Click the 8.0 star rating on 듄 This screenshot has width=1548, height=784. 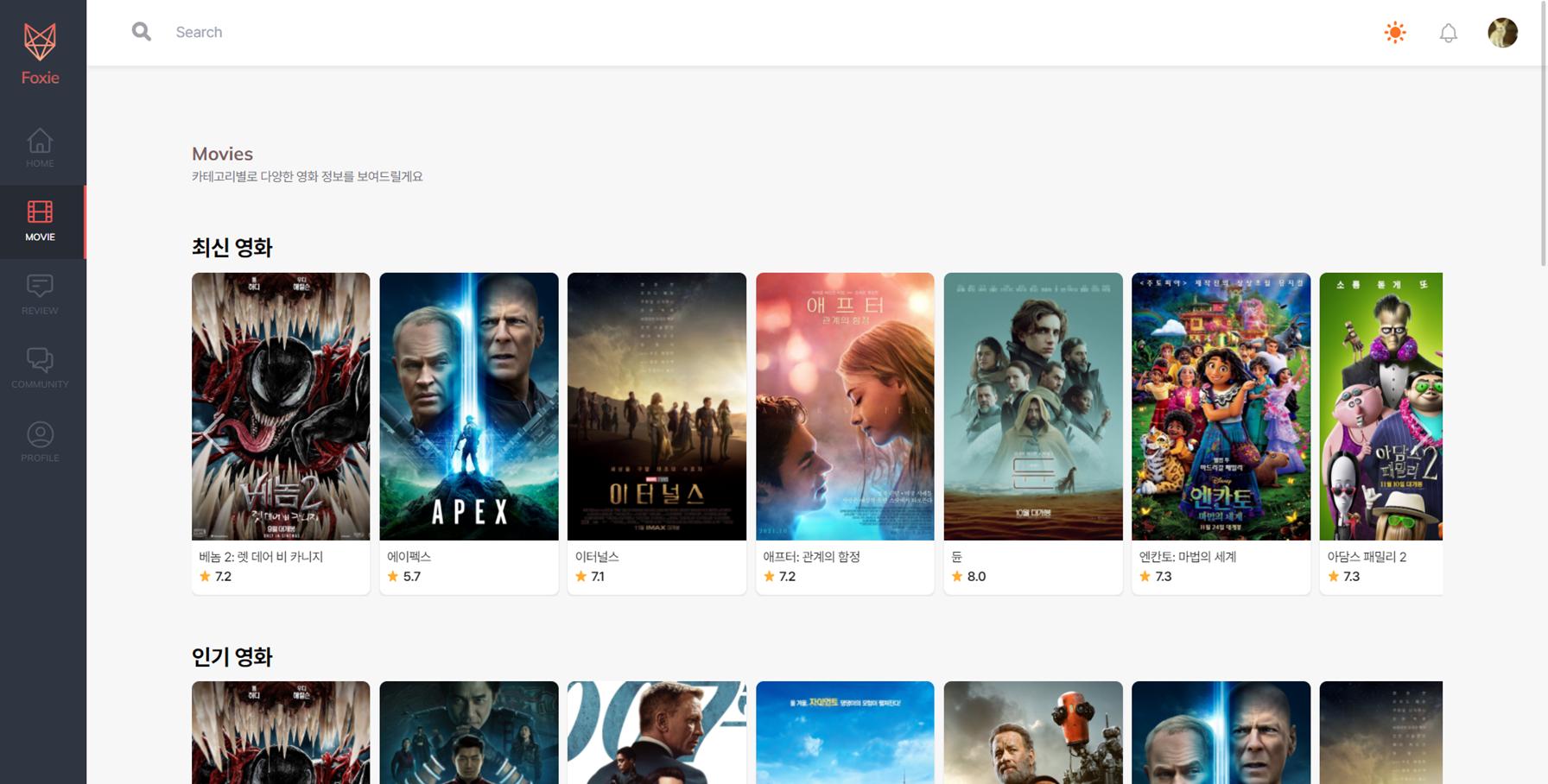pyautogui.click(x=968, y=577)
